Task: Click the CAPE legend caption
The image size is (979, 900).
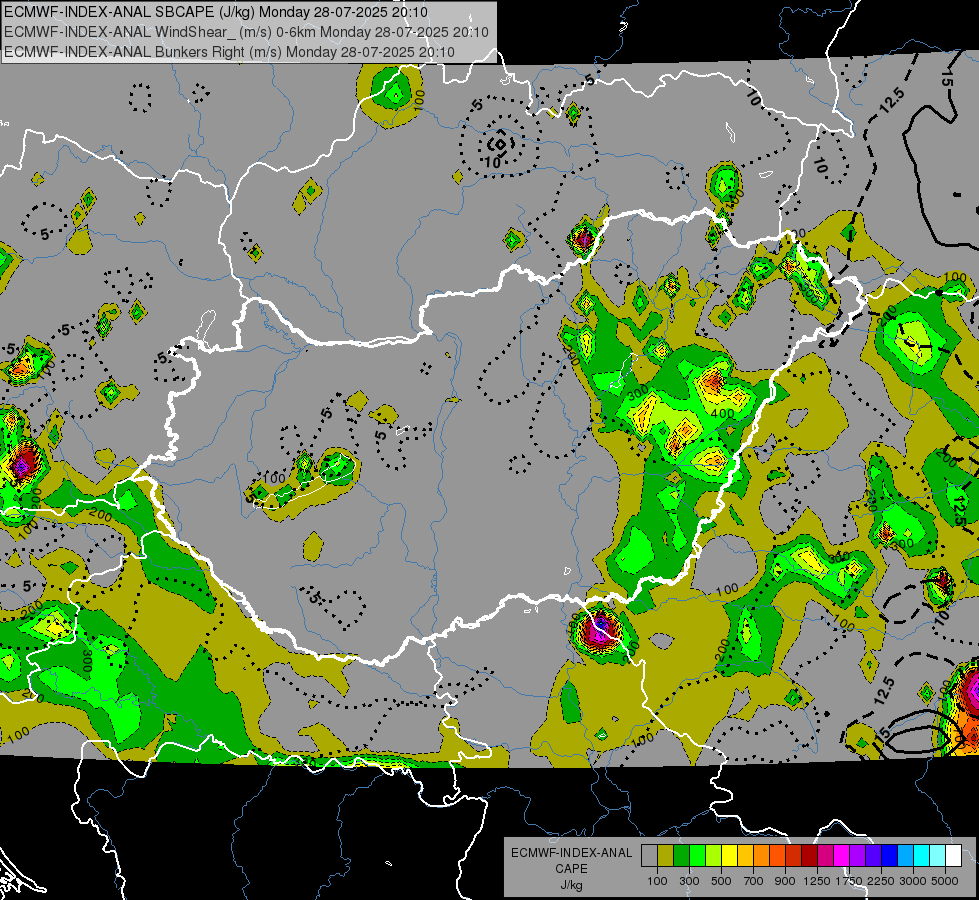Action: point(571,869)
